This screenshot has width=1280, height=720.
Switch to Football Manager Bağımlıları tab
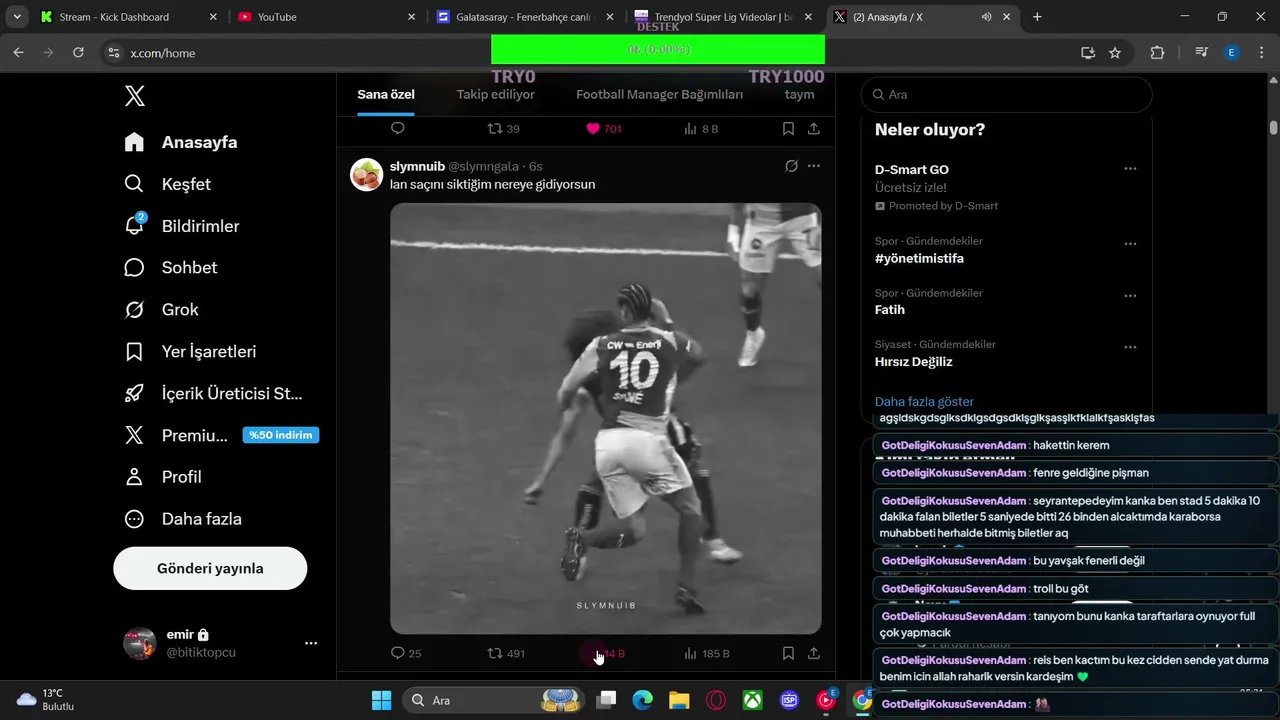click(x=659, y=95)
